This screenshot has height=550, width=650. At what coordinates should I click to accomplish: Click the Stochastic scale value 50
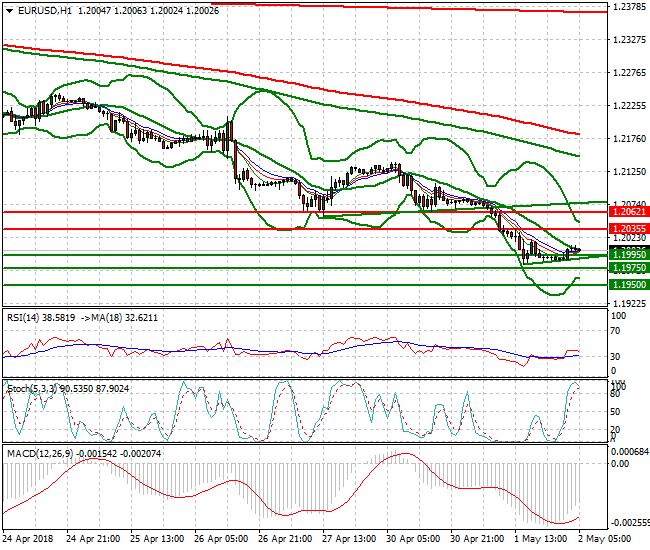point(616,412)
